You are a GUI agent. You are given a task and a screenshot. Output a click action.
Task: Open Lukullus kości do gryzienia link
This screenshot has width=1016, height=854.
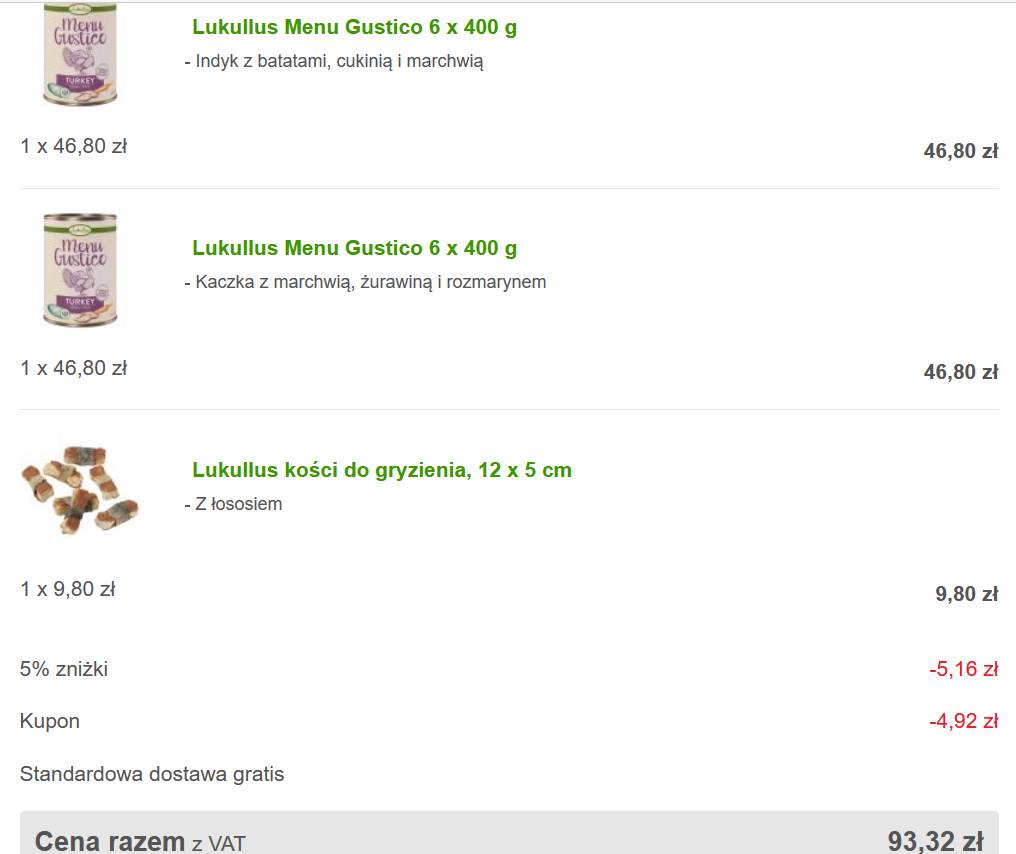tap(382, 470)
